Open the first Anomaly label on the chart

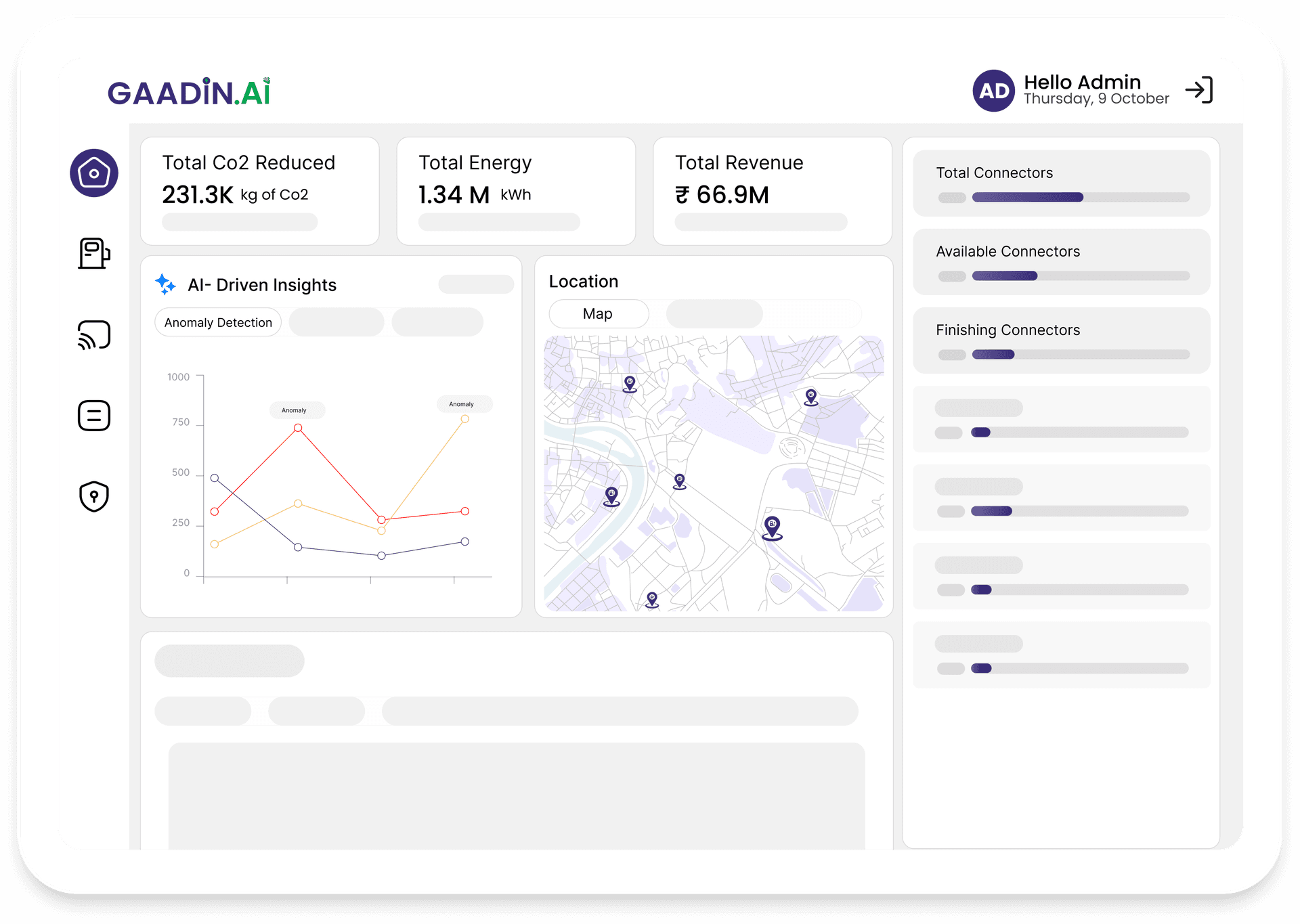[x=296, y=410]
